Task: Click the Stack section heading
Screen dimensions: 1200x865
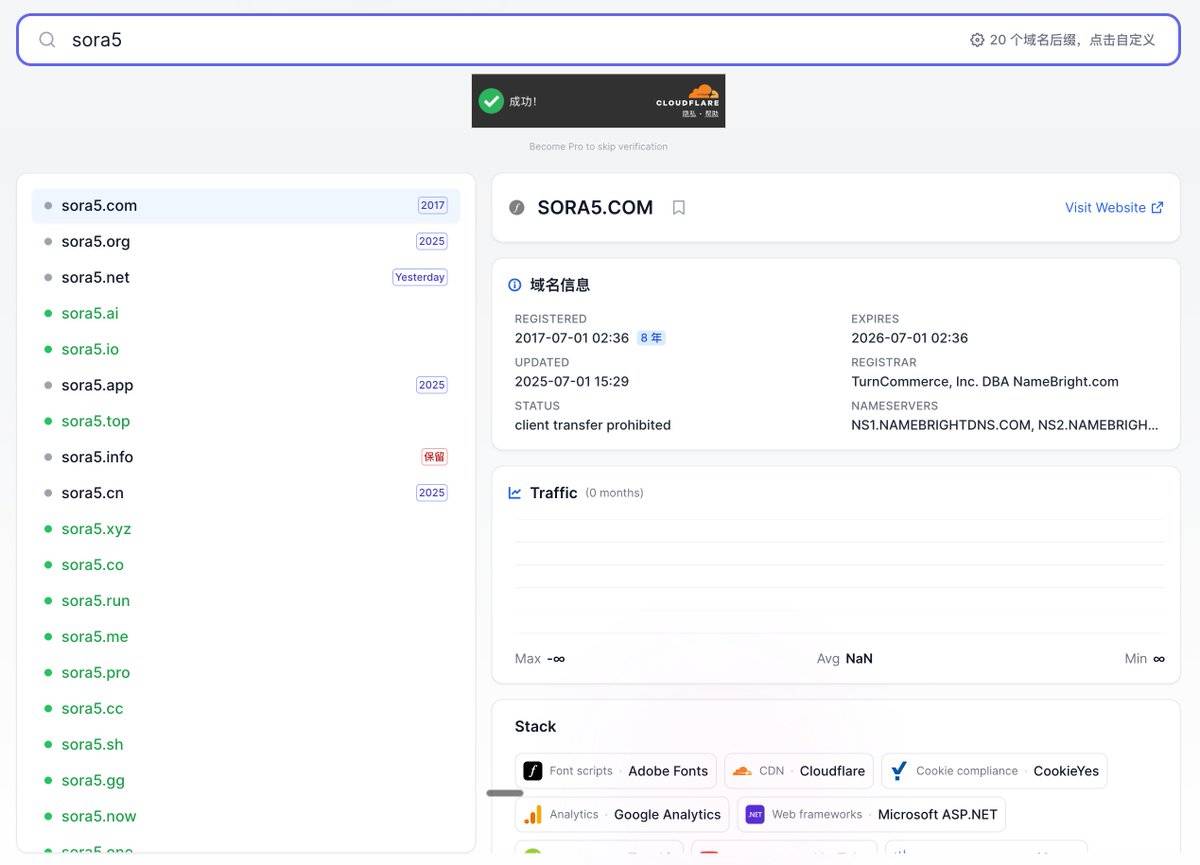Action: [x=535, y=727]
